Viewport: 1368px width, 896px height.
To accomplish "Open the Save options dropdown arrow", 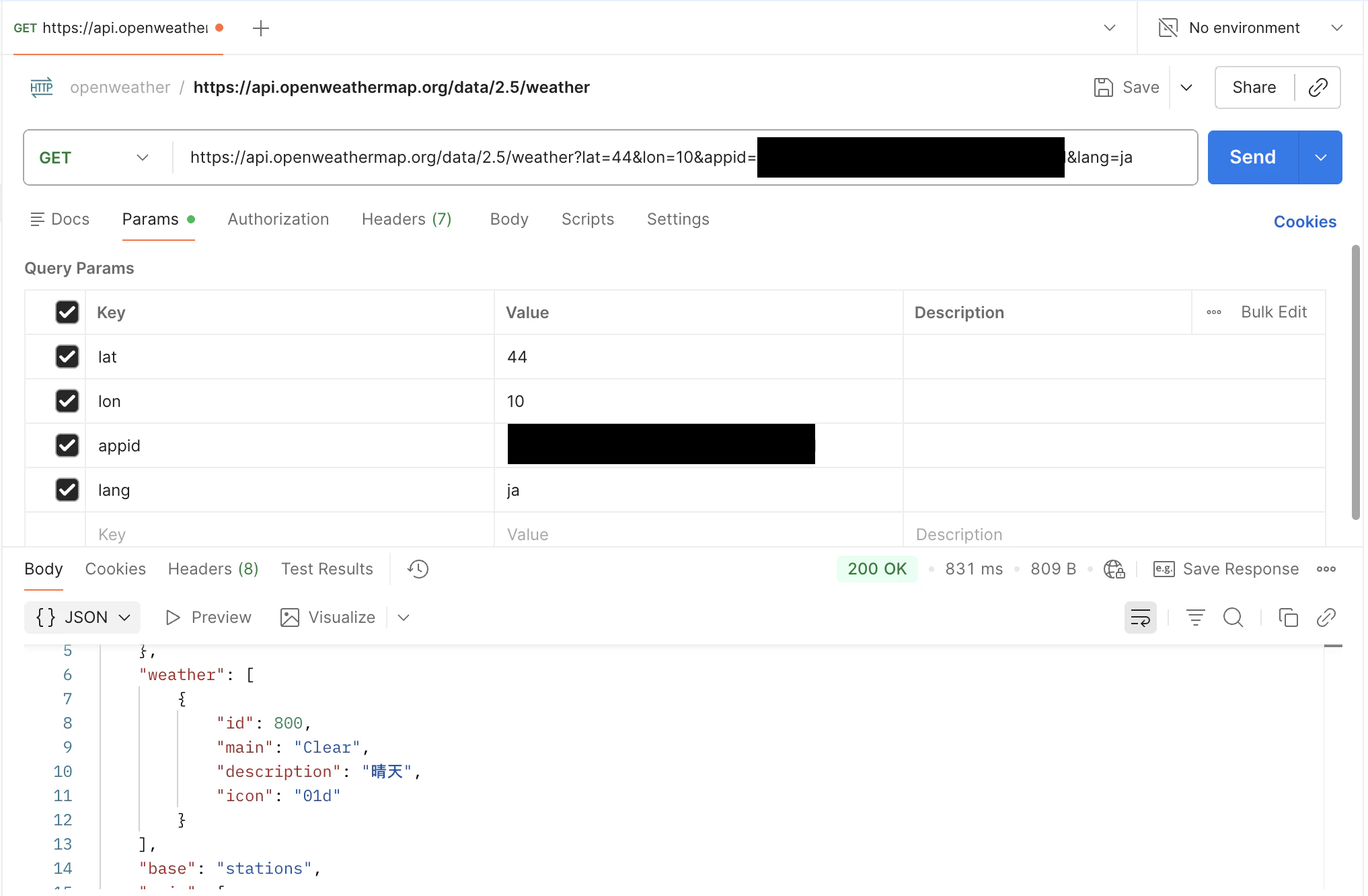I will pyautogui.click(x=1186, y=87).
